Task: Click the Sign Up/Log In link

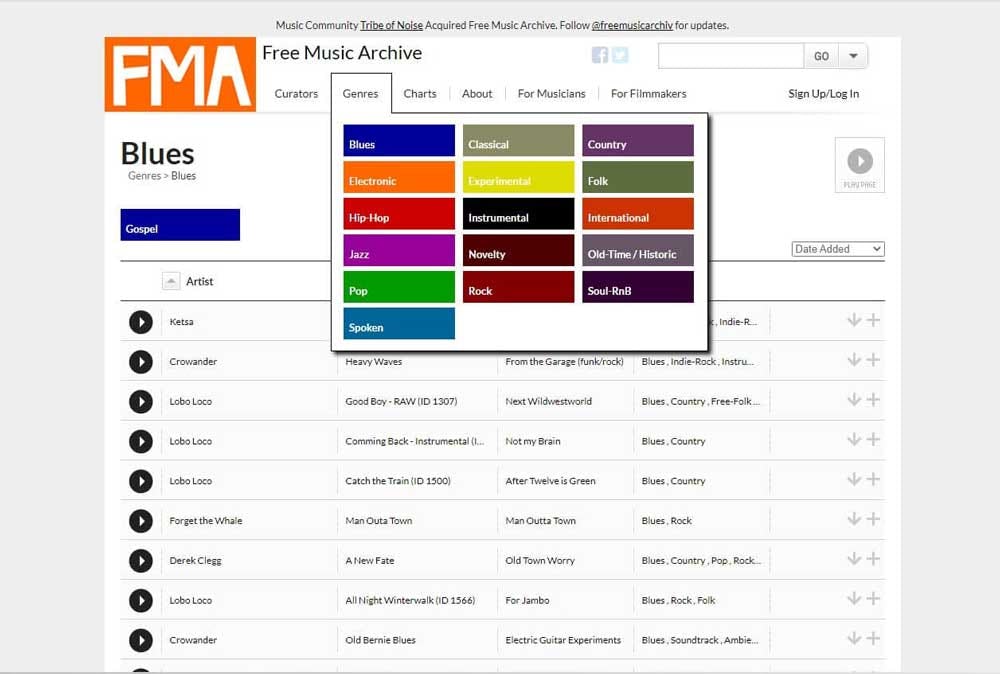Action: click(822, 93)
